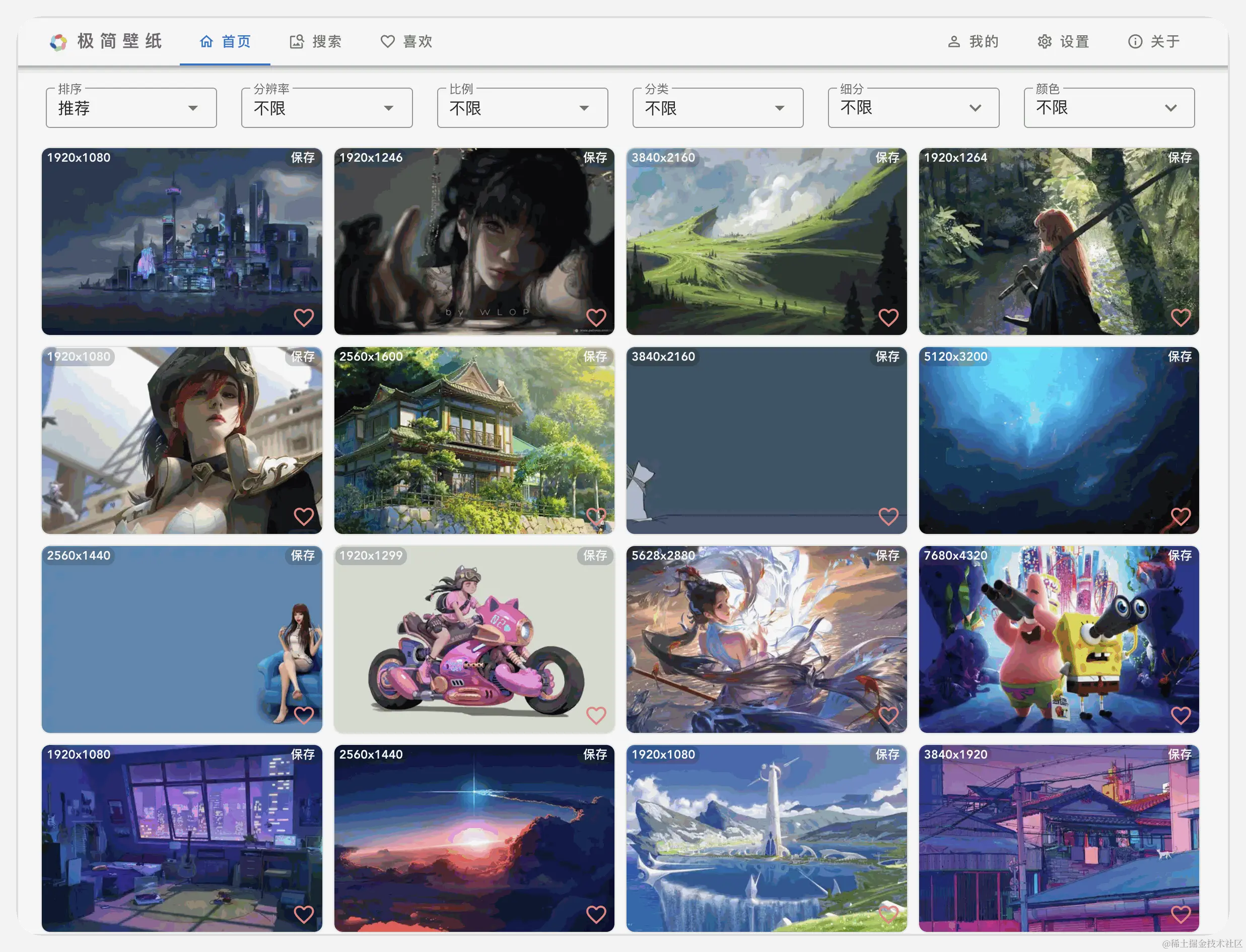Open 设置 with the gear icon
Image resolution: width=1246 pixels, height=952 pixels.
1044,41
